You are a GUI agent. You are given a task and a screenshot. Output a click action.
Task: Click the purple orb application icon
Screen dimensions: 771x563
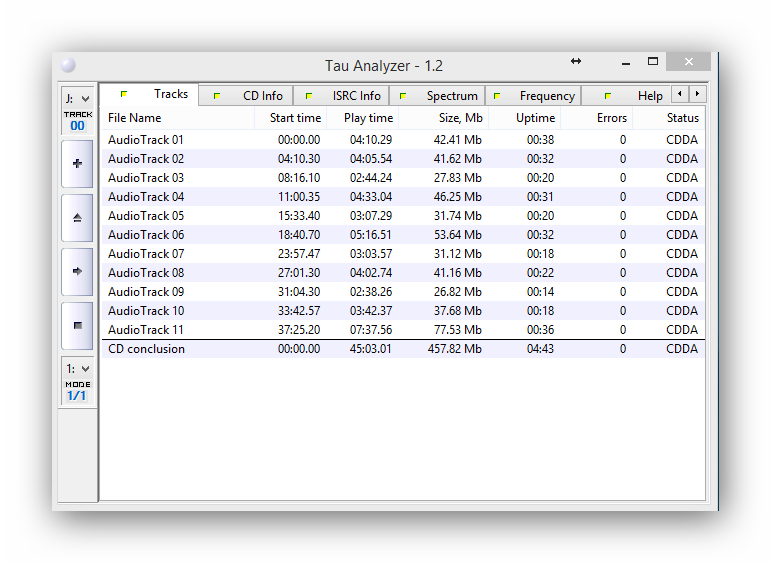(x=68, y=66)
